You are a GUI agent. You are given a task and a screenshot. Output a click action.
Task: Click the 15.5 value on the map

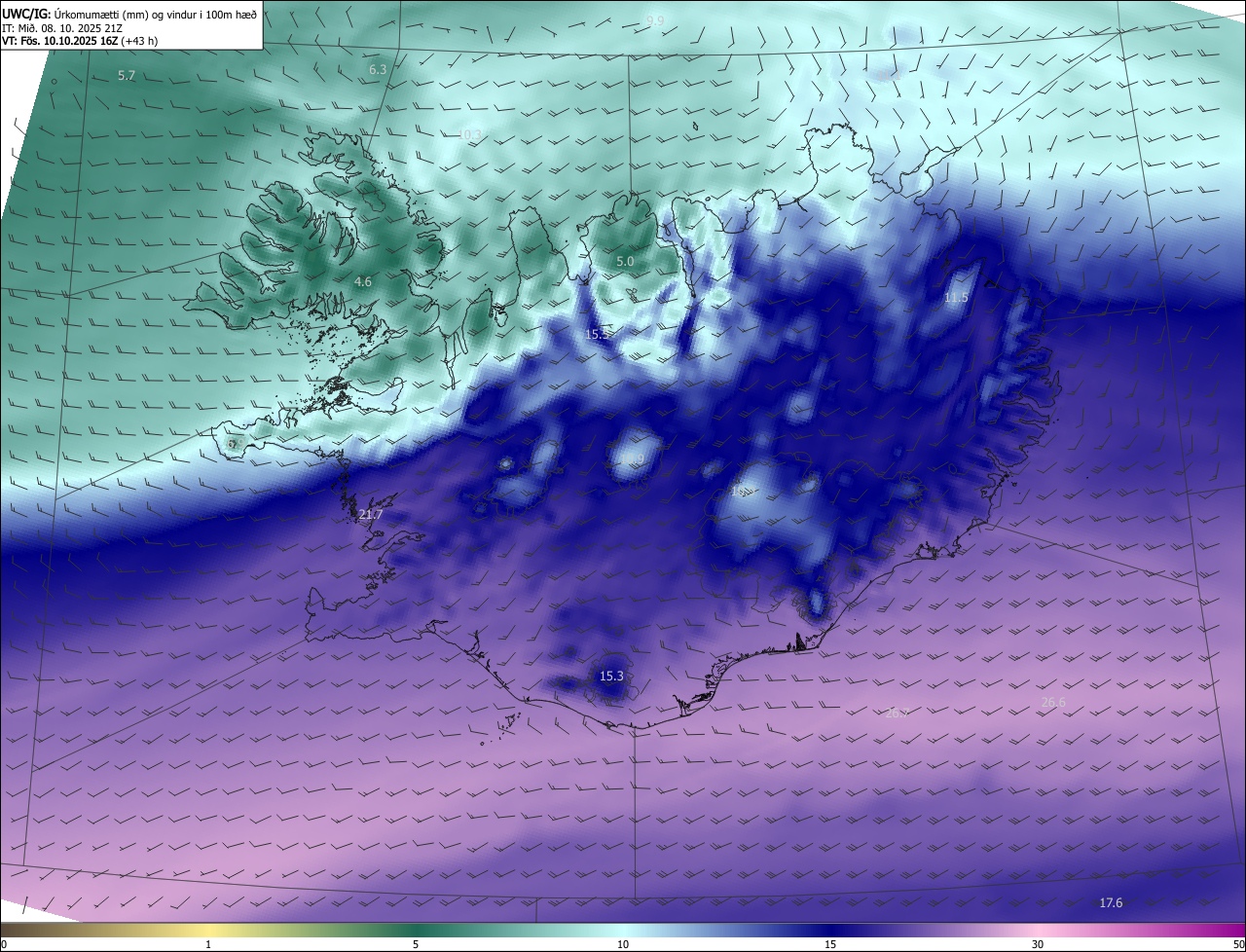click(x=599, y=334)
